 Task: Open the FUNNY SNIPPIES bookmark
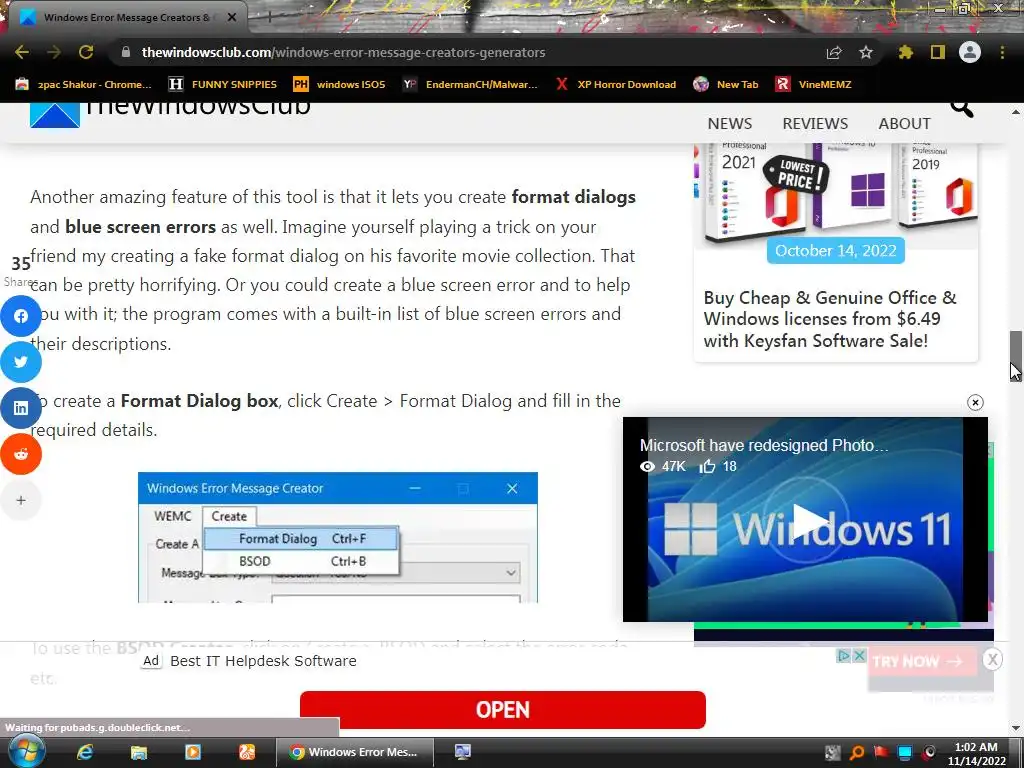tap(223, 84)
